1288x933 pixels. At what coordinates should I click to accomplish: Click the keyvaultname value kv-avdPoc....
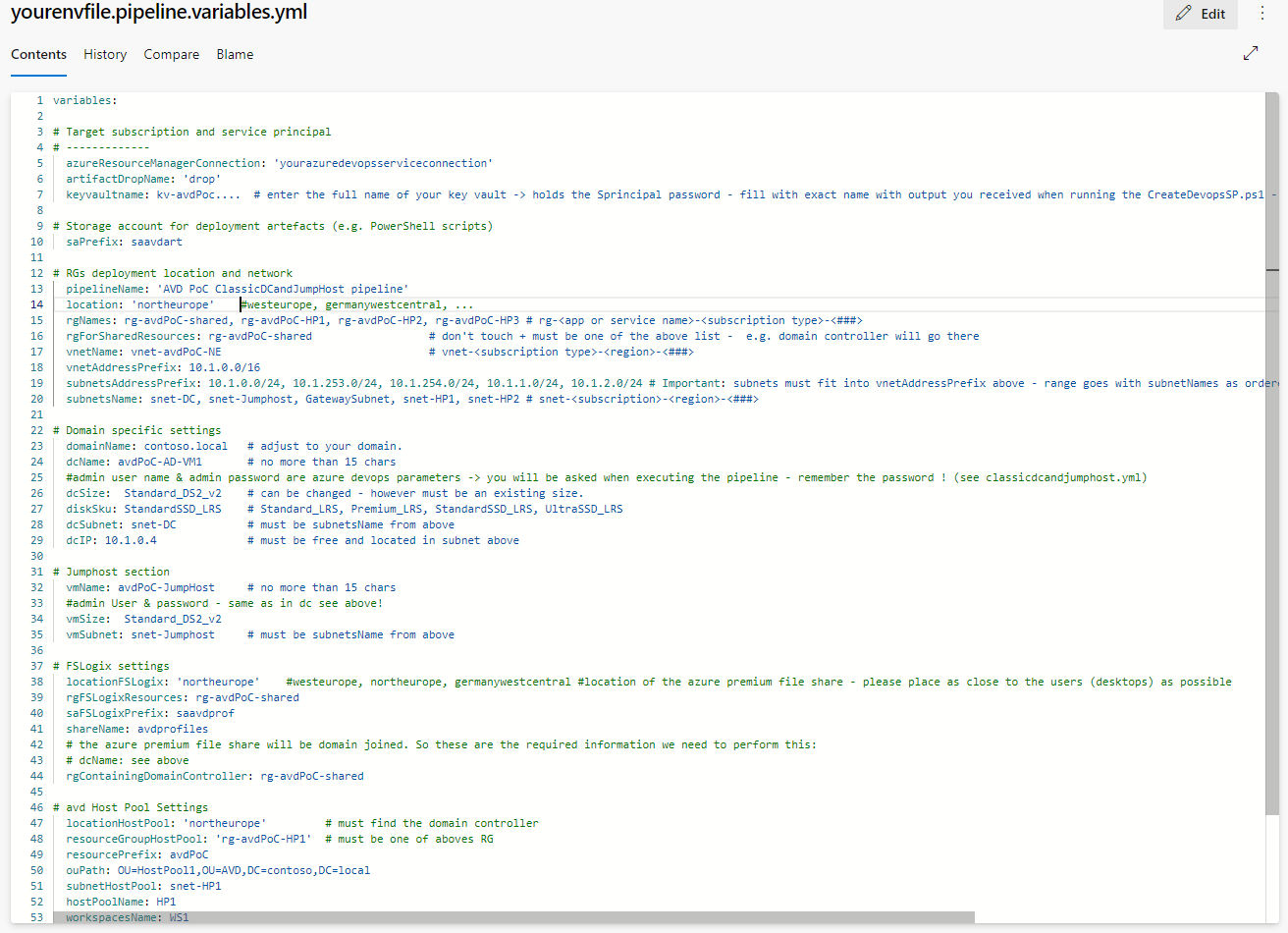198,194
